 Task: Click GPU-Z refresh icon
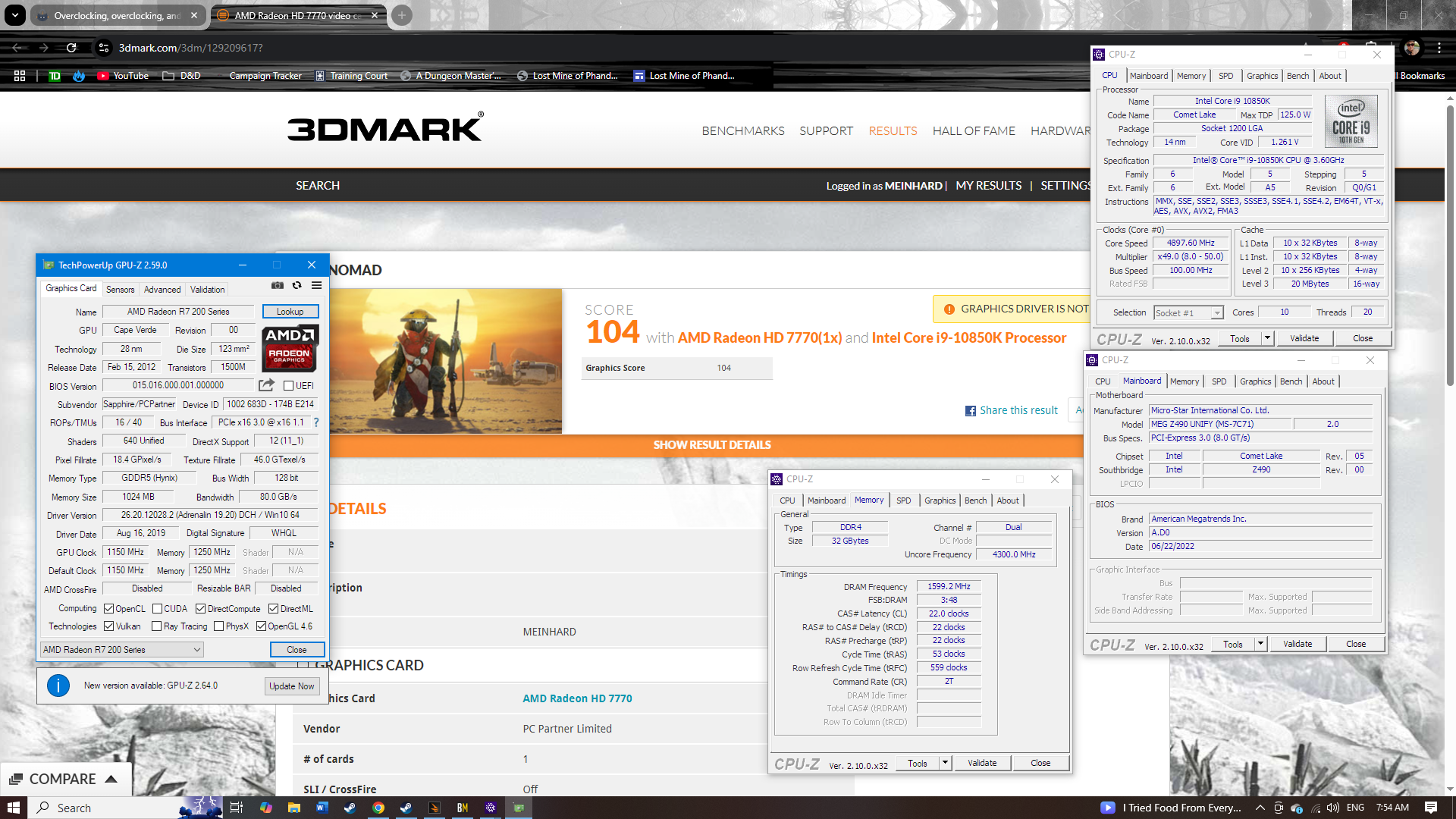coord(297,286)
